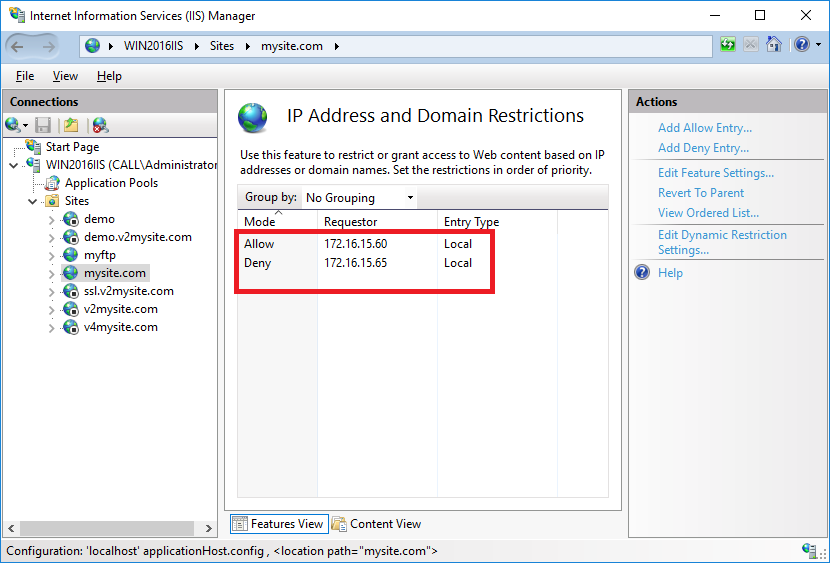The image size is (830, 563).
Task: Click Connections horizontal scrollbar left arrow
Action: click(11, 528)
